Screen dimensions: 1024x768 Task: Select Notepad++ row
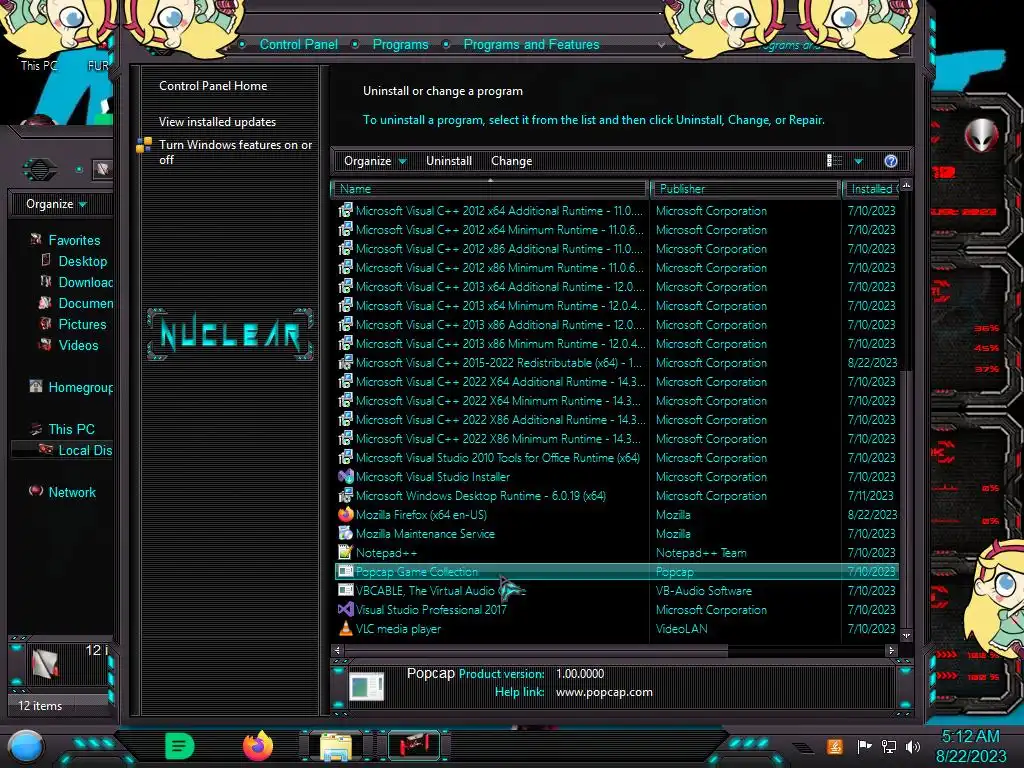point(617,552)
